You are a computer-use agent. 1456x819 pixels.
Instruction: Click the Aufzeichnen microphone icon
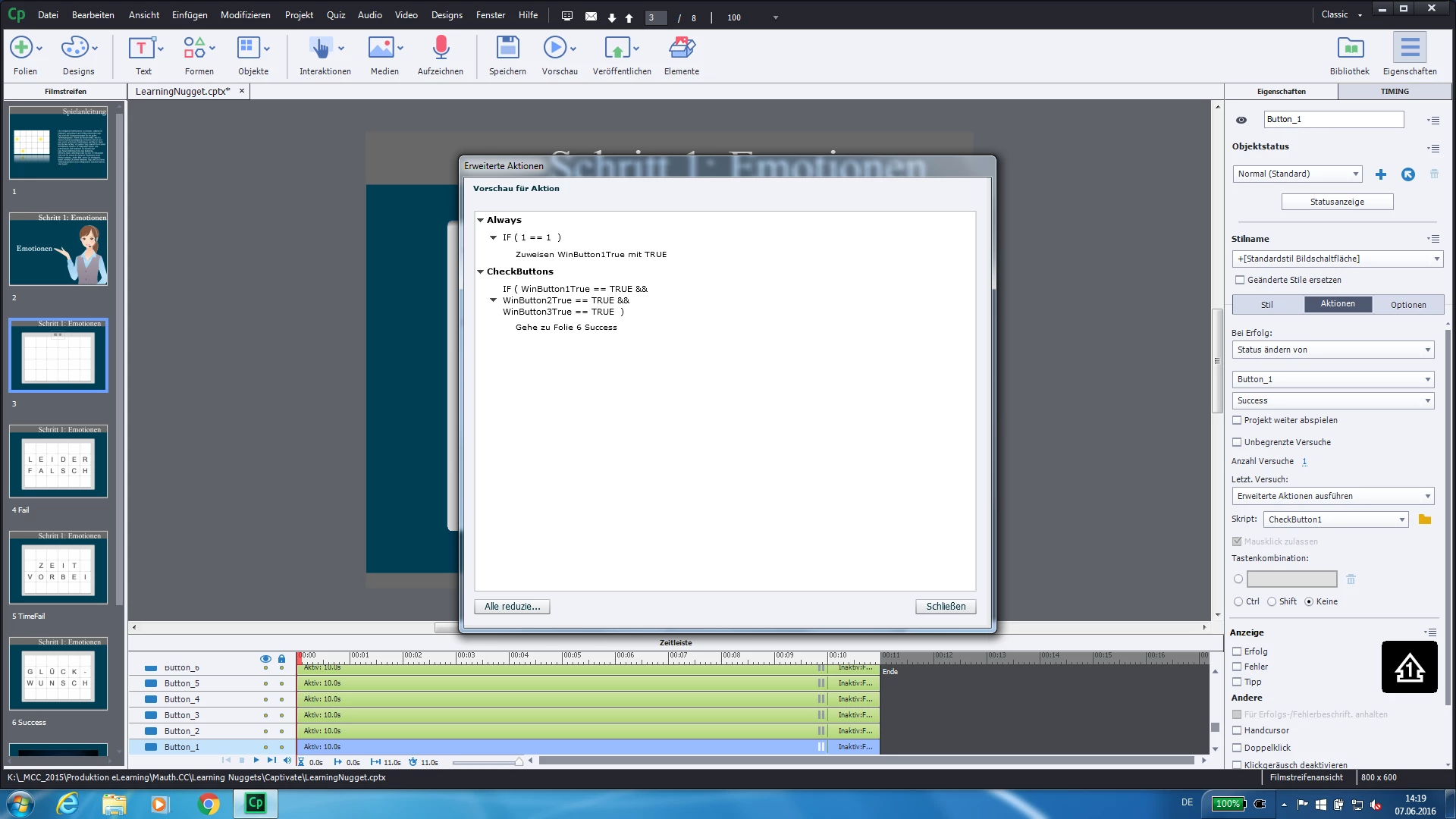click(x=441, y=49)
